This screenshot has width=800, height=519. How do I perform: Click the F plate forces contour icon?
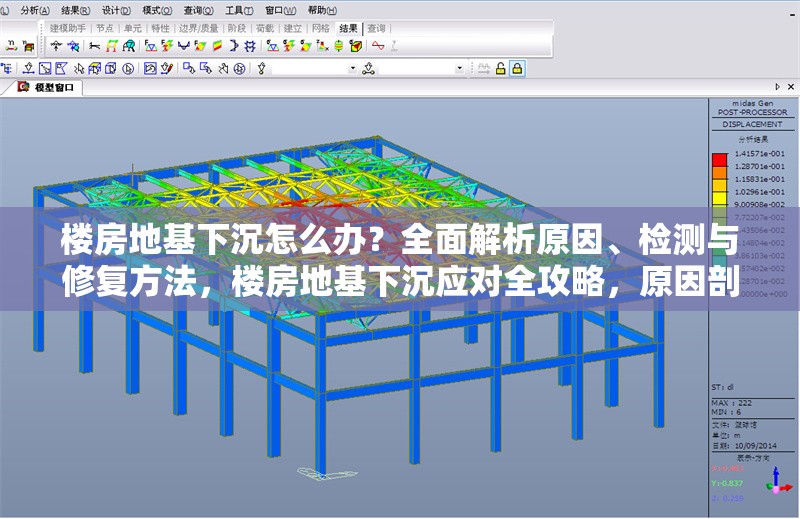coord(200,46)
